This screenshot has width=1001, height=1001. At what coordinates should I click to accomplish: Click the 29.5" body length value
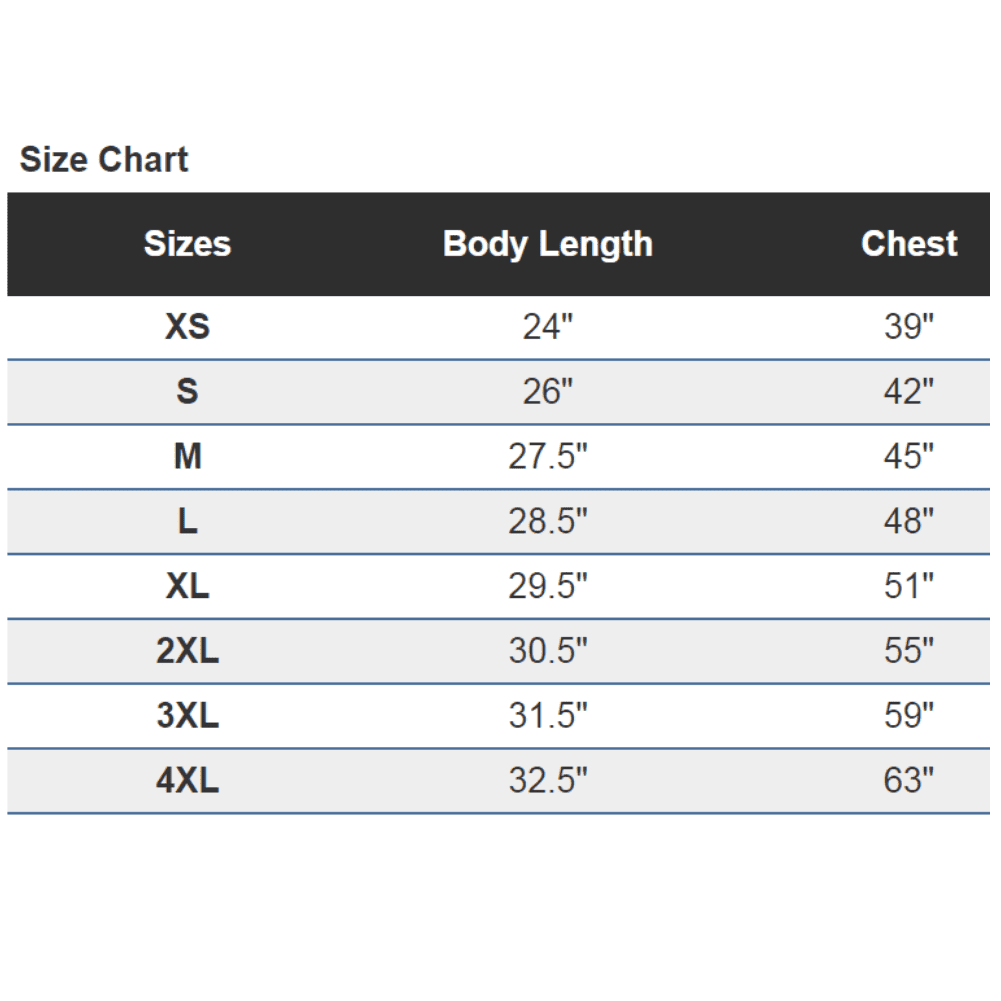[547, 586]
